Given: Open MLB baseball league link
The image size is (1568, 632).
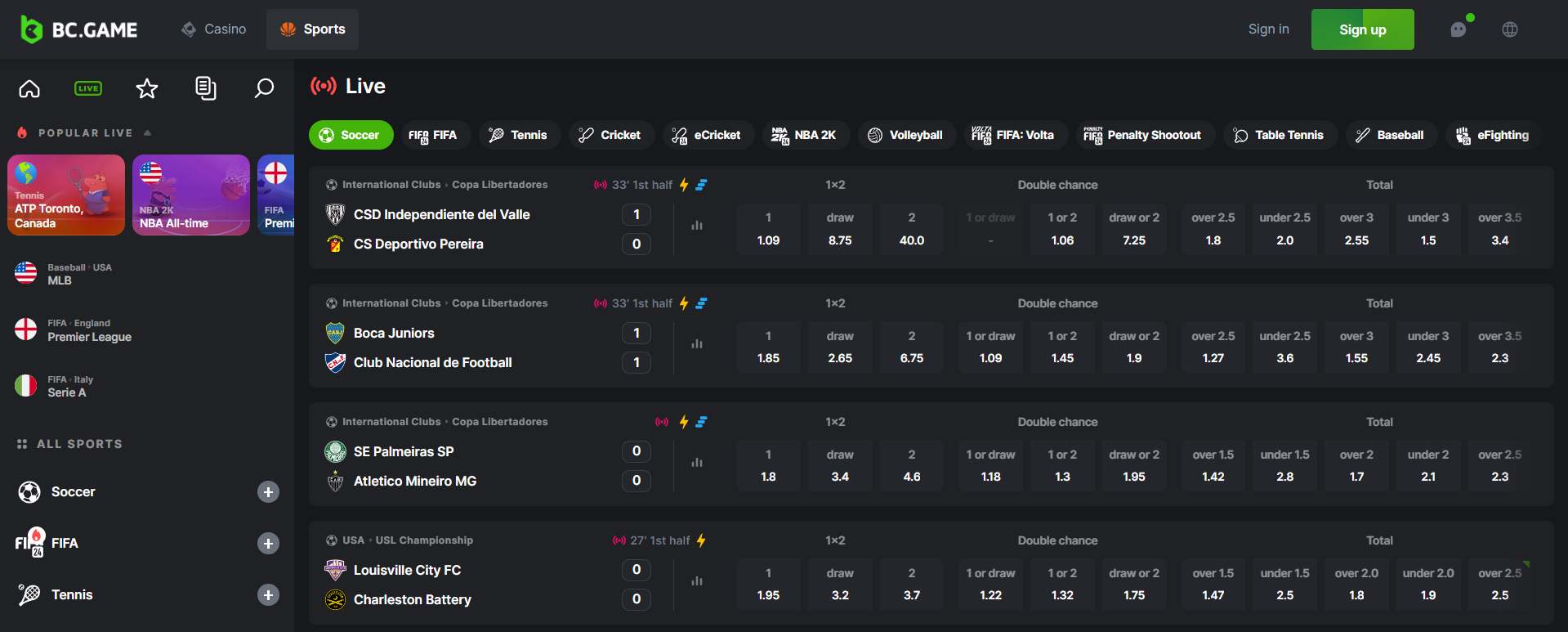Looking at the screenshot, I should coord(60,280).
